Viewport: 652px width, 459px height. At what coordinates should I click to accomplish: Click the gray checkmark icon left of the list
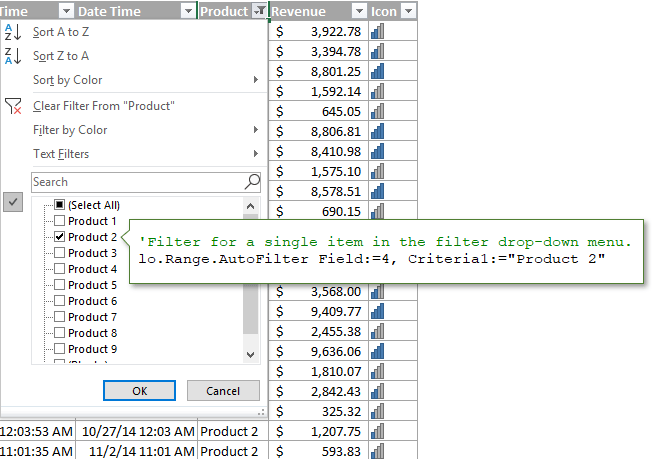(13, 202)
